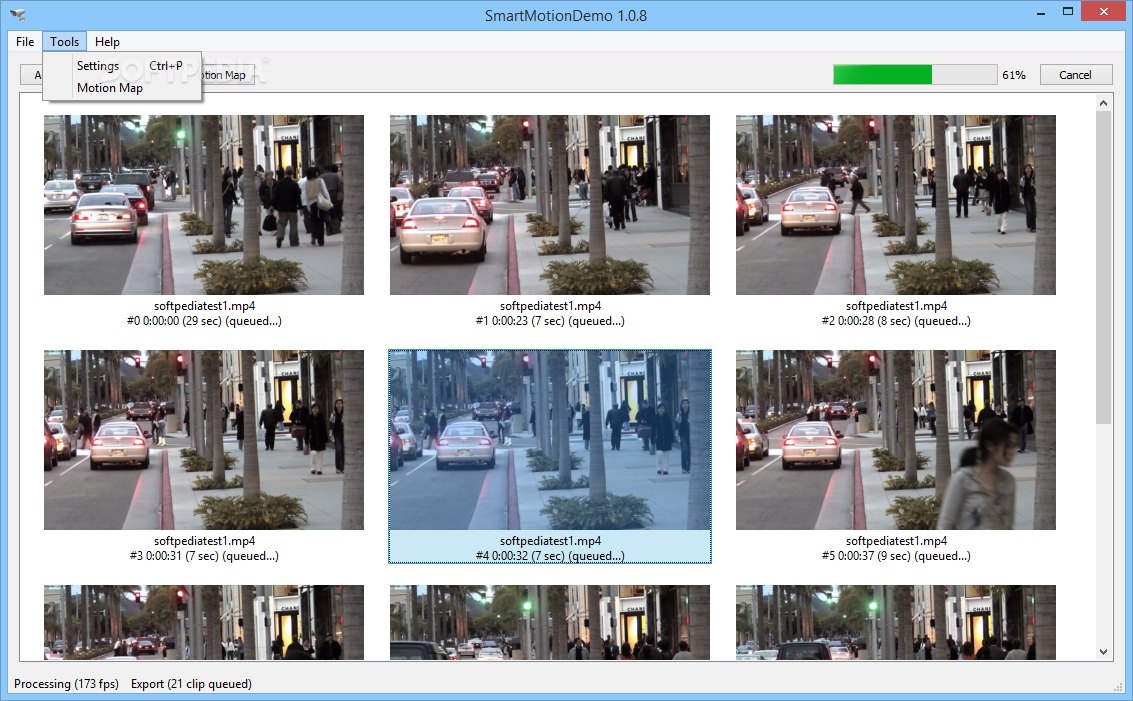Click 'Export (21 clip queued)' status text

[191, 684]
